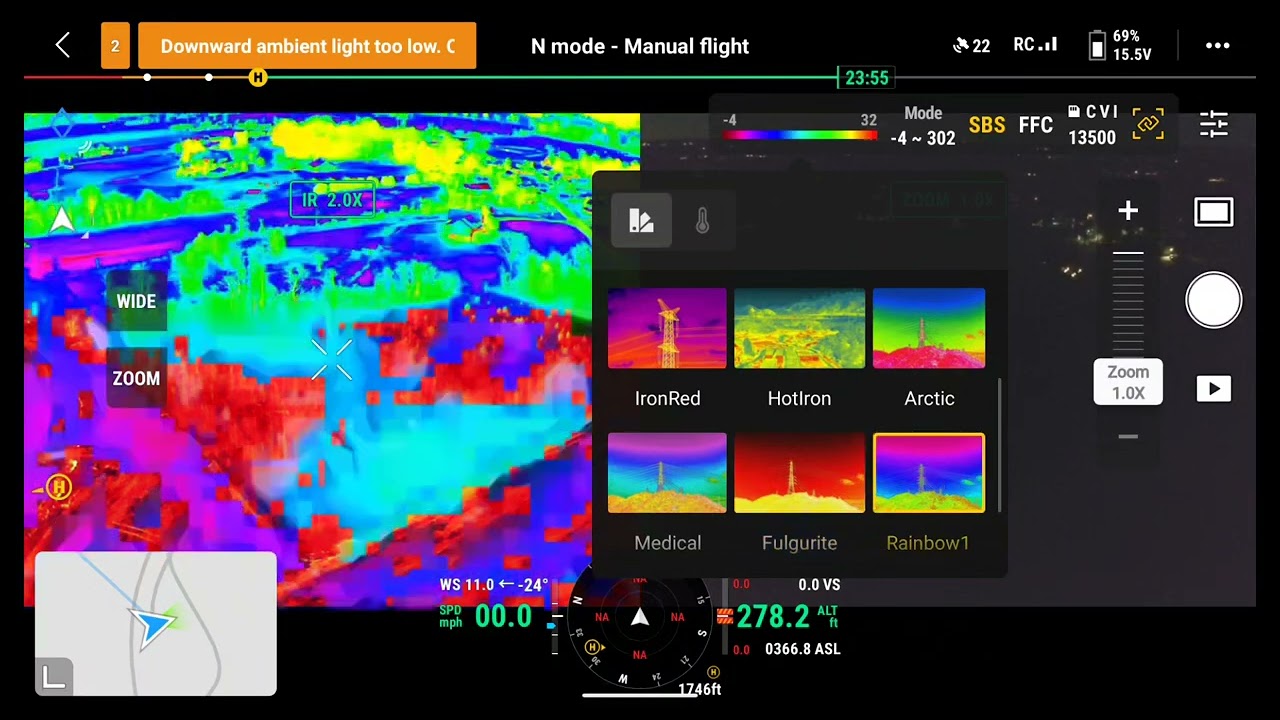Open the photo mode selector icon

click(x=1214, y=212)
